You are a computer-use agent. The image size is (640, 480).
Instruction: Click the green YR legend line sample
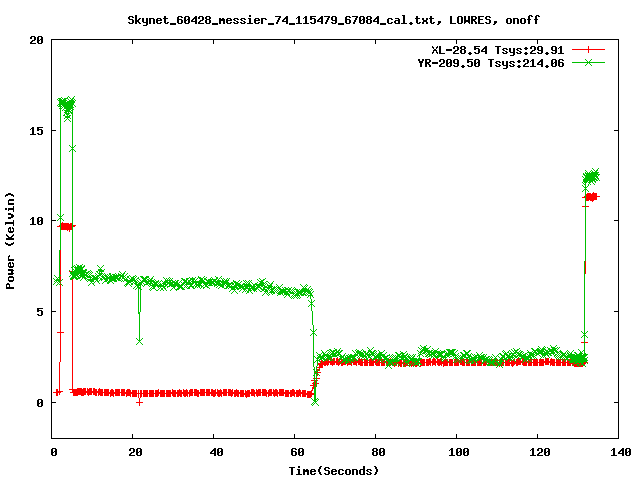(588, 62)
